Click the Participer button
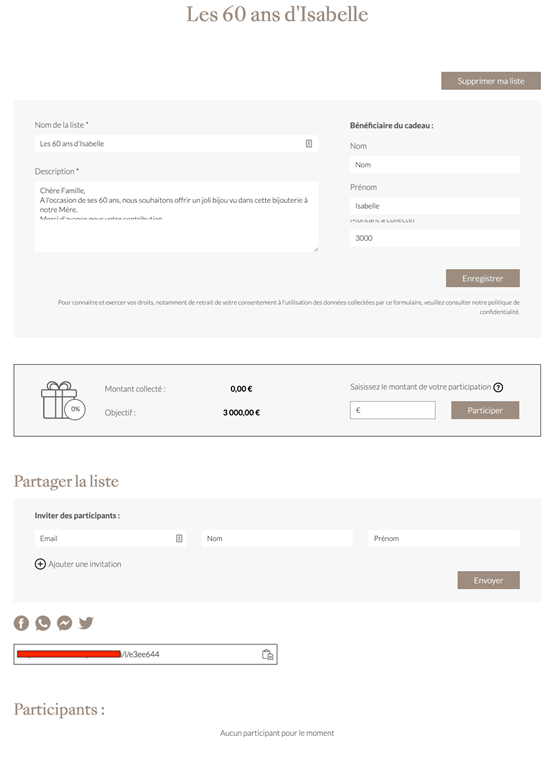The height and width of the screenshot is (758, 552). tap(485, 410)
